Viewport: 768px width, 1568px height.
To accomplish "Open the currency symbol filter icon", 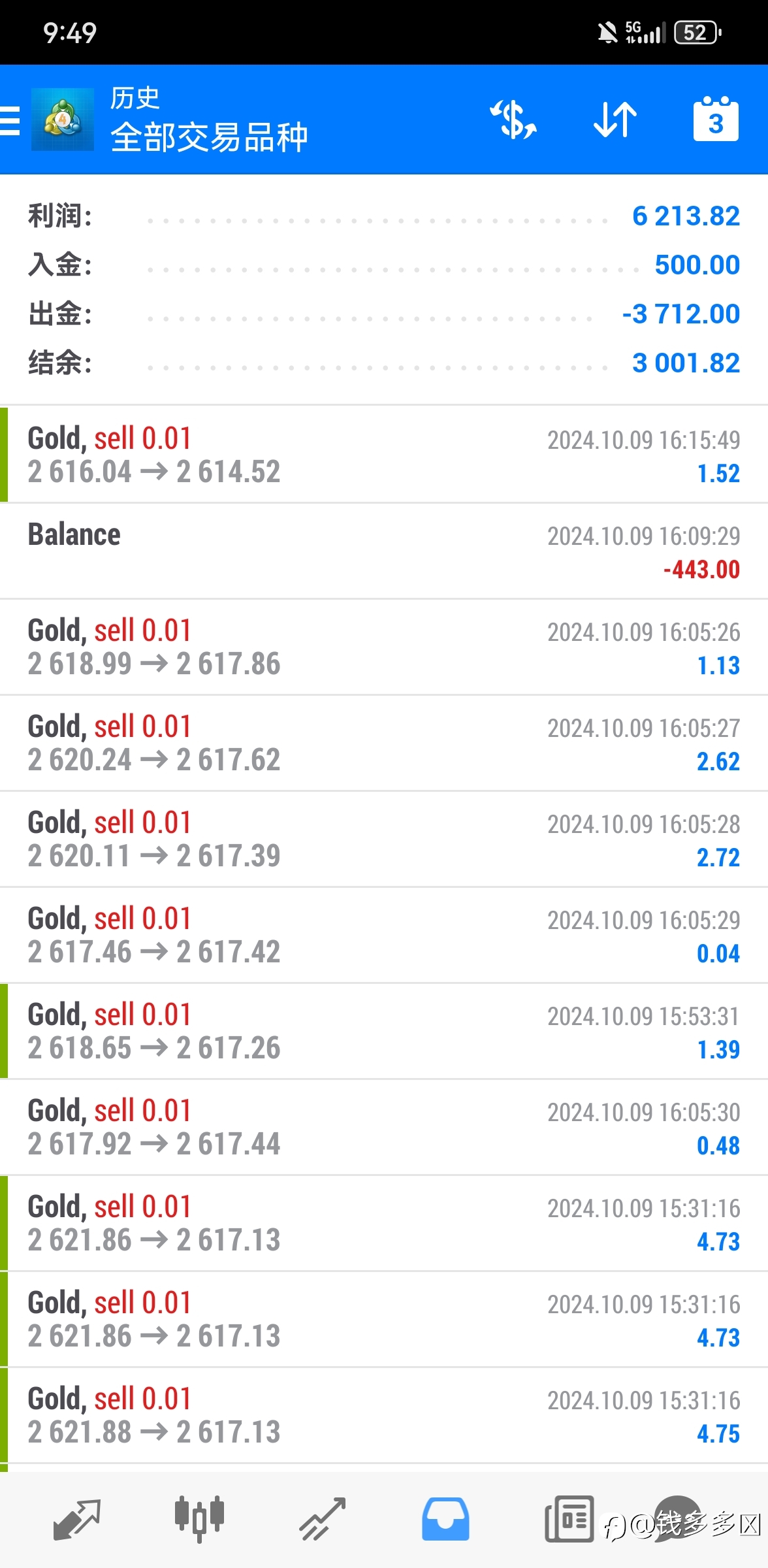I will tap(514, 120).
